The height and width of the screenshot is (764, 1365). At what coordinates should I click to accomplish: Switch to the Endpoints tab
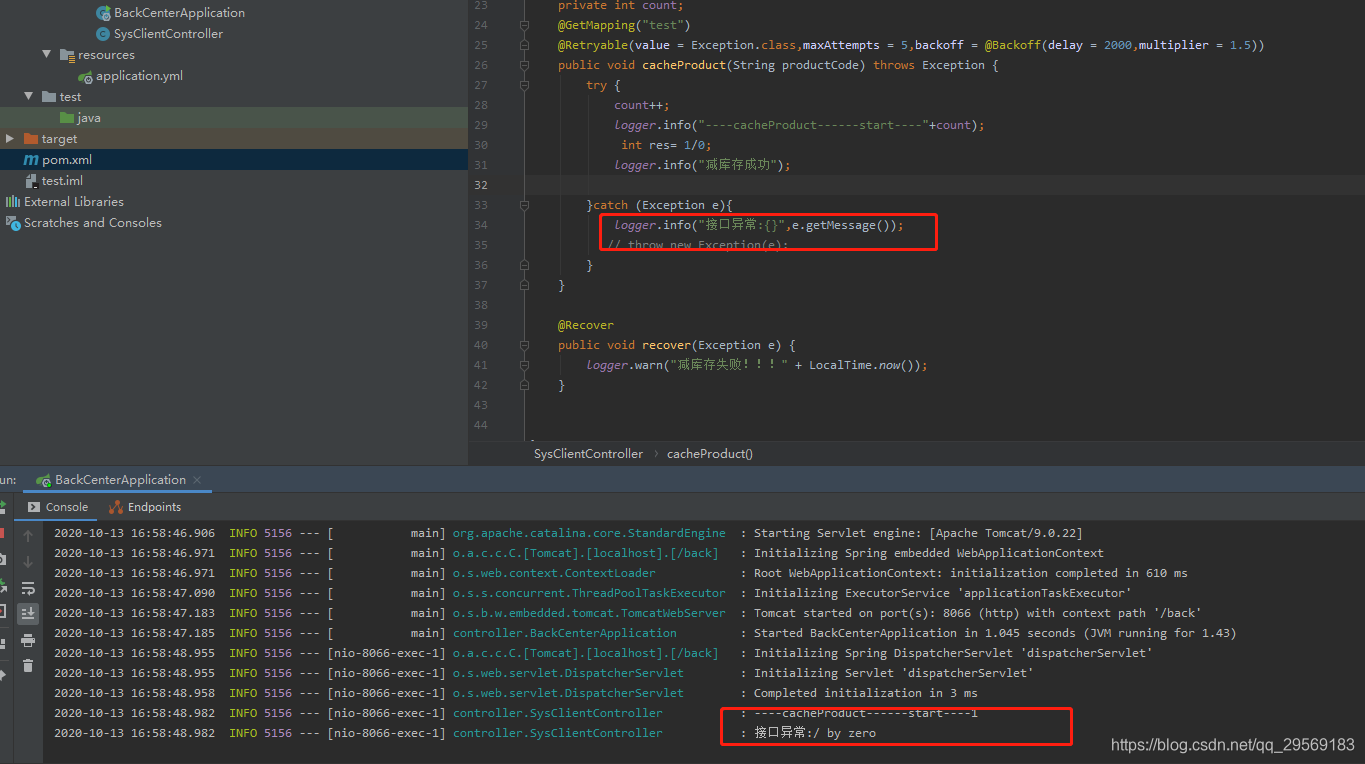[155, 506]
